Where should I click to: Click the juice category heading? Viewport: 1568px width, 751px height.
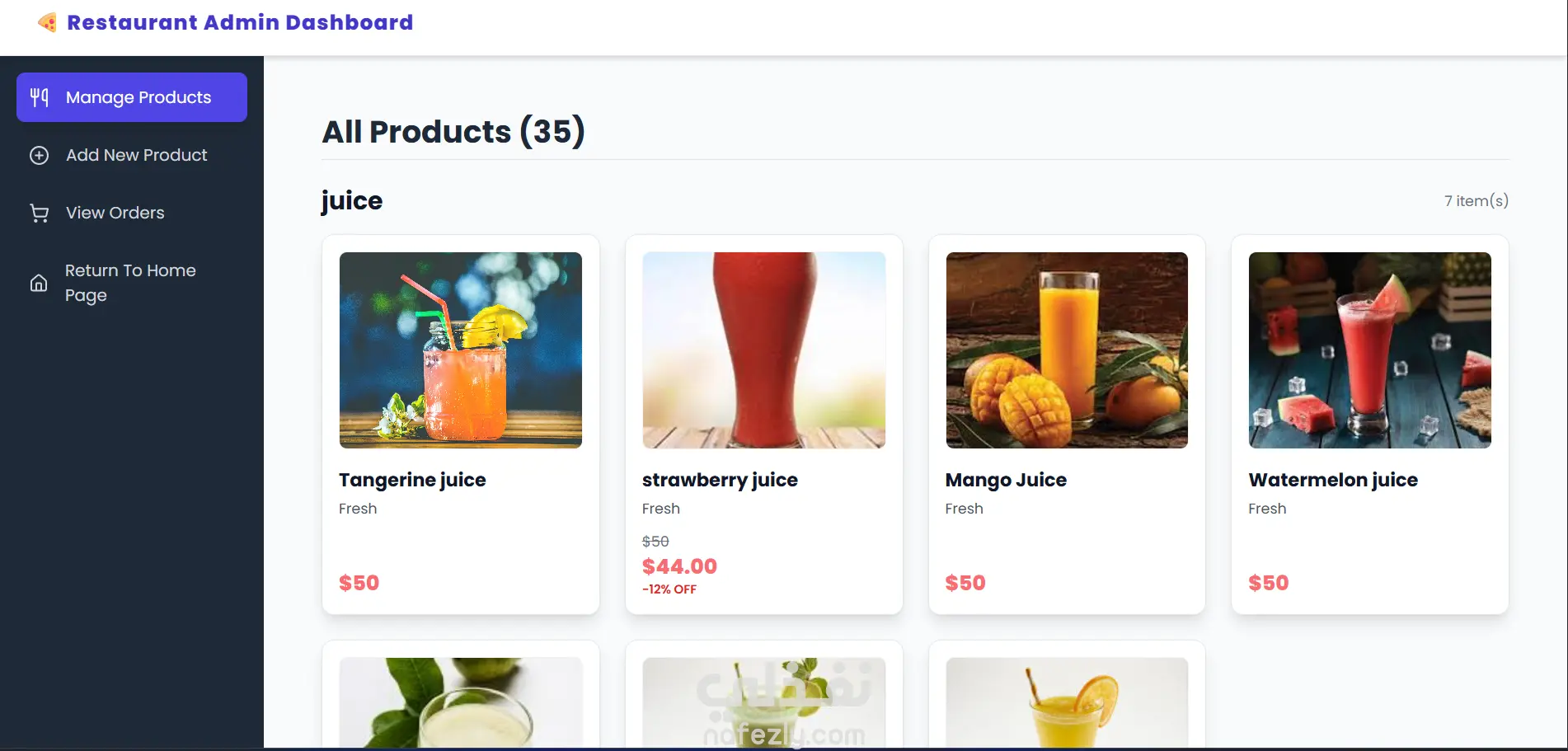352,201
